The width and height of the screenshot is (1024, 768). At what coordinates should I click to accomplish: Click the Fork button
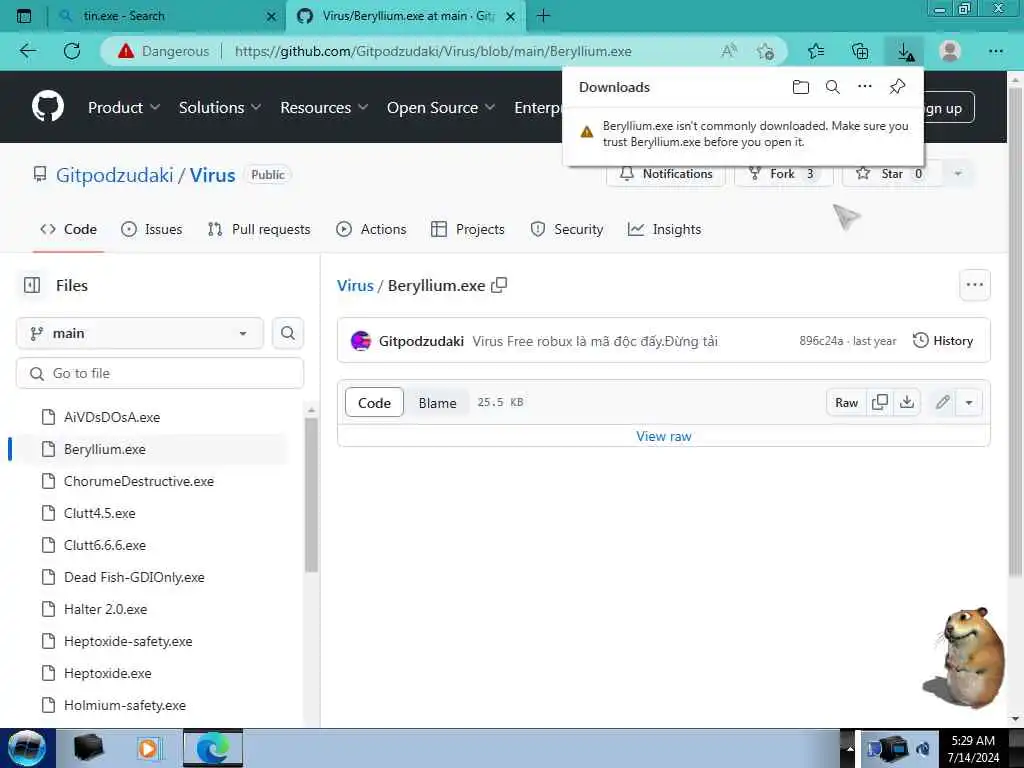point(783,174)
